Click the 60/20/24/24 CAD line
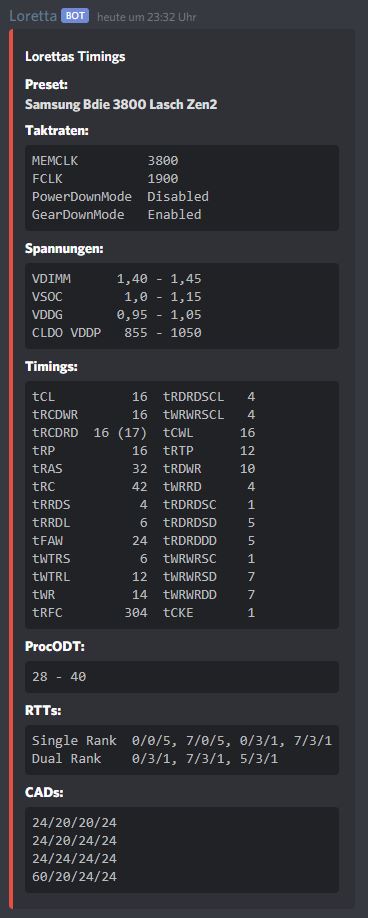Image resolution: width=368 pixels, height=918 pixels. tap(74, 876)
